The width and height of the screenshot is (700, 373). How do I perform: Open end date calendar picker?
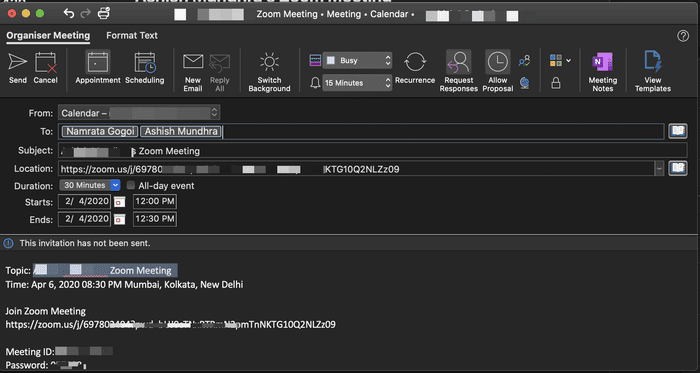point(119,219)
